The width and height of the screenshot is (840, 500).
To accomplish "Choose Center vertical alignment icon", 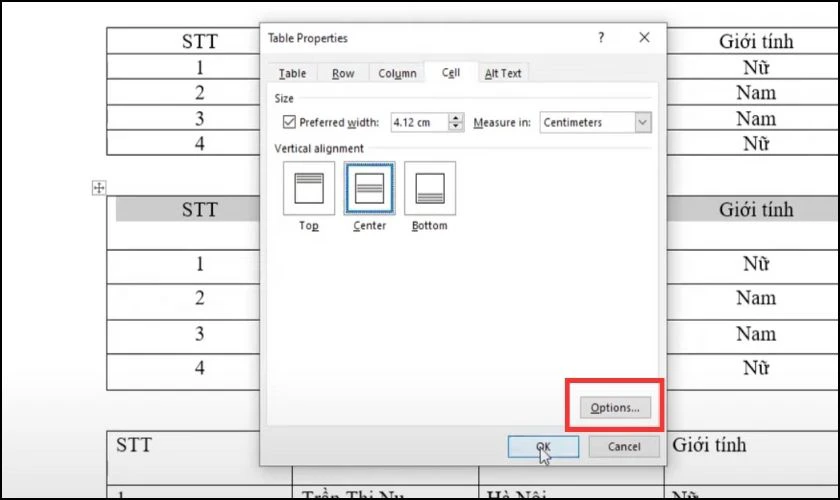I will point(370,188).
